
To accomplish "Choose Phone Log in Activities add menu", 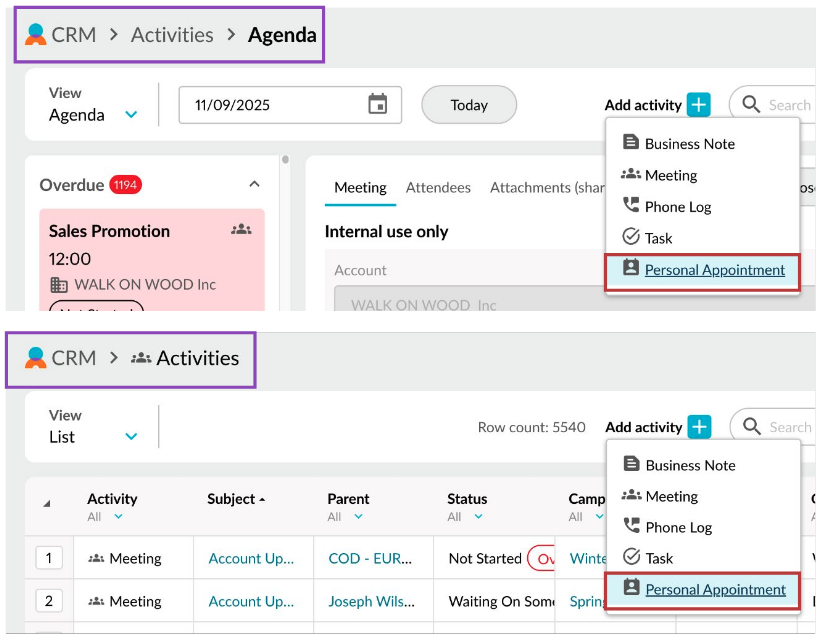I will tap(678, 527).
